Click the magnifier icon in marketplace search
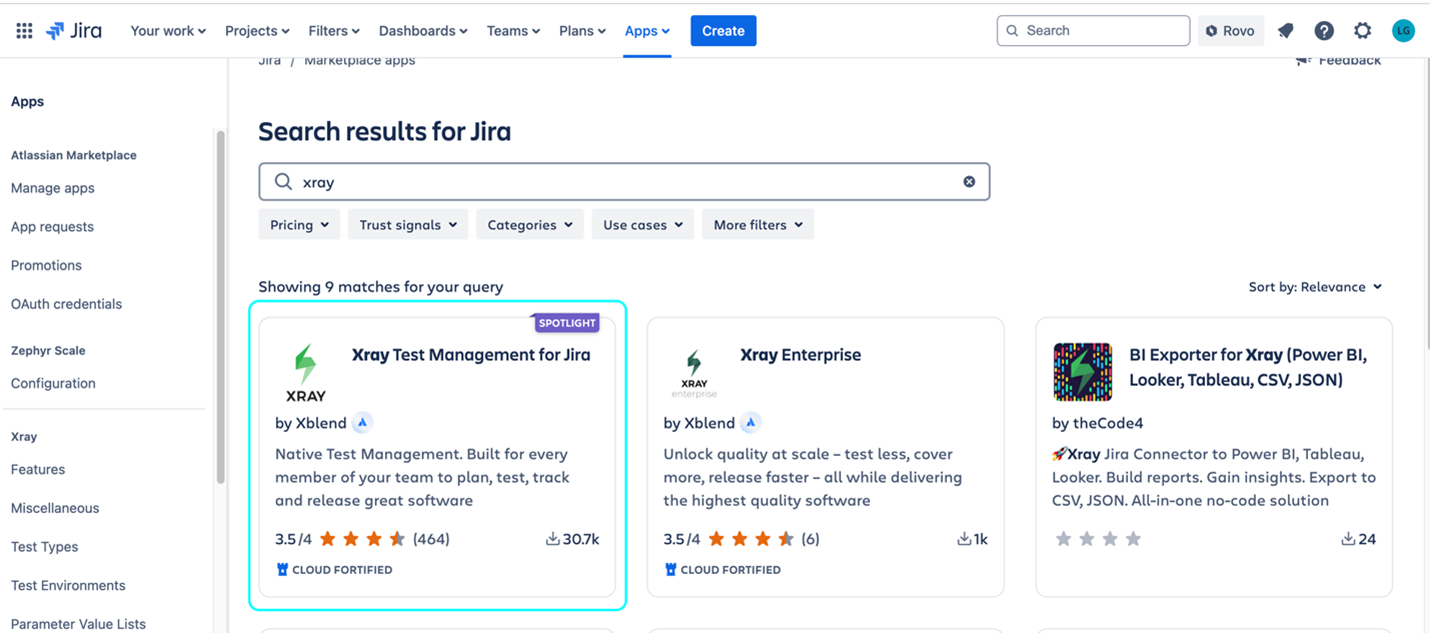The image size is (1430, 633). 283,182
